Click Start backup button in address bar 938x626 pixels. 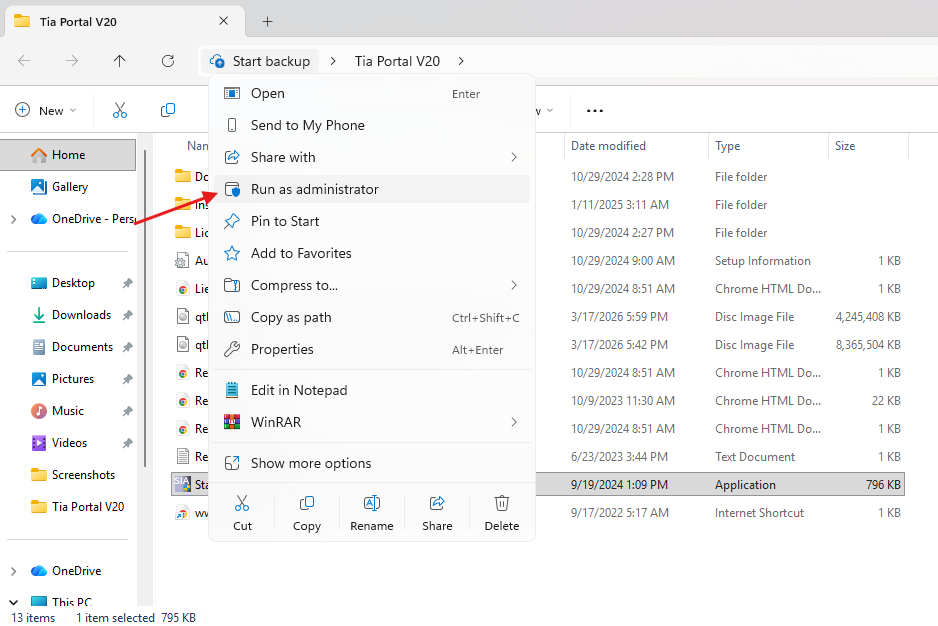click(x=260, y=61)
